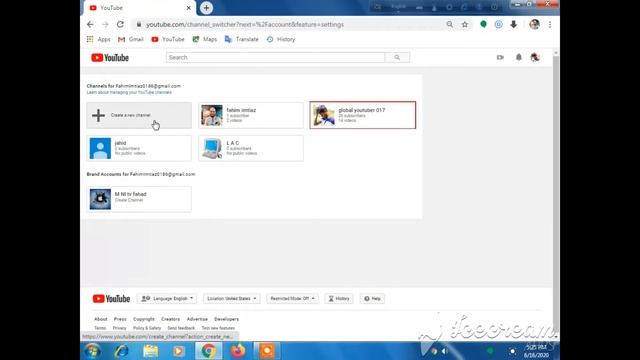Select the 'M NI tv fahad' brand account
The width and height of the screenshot is (640, 360).
pos(139,199)
